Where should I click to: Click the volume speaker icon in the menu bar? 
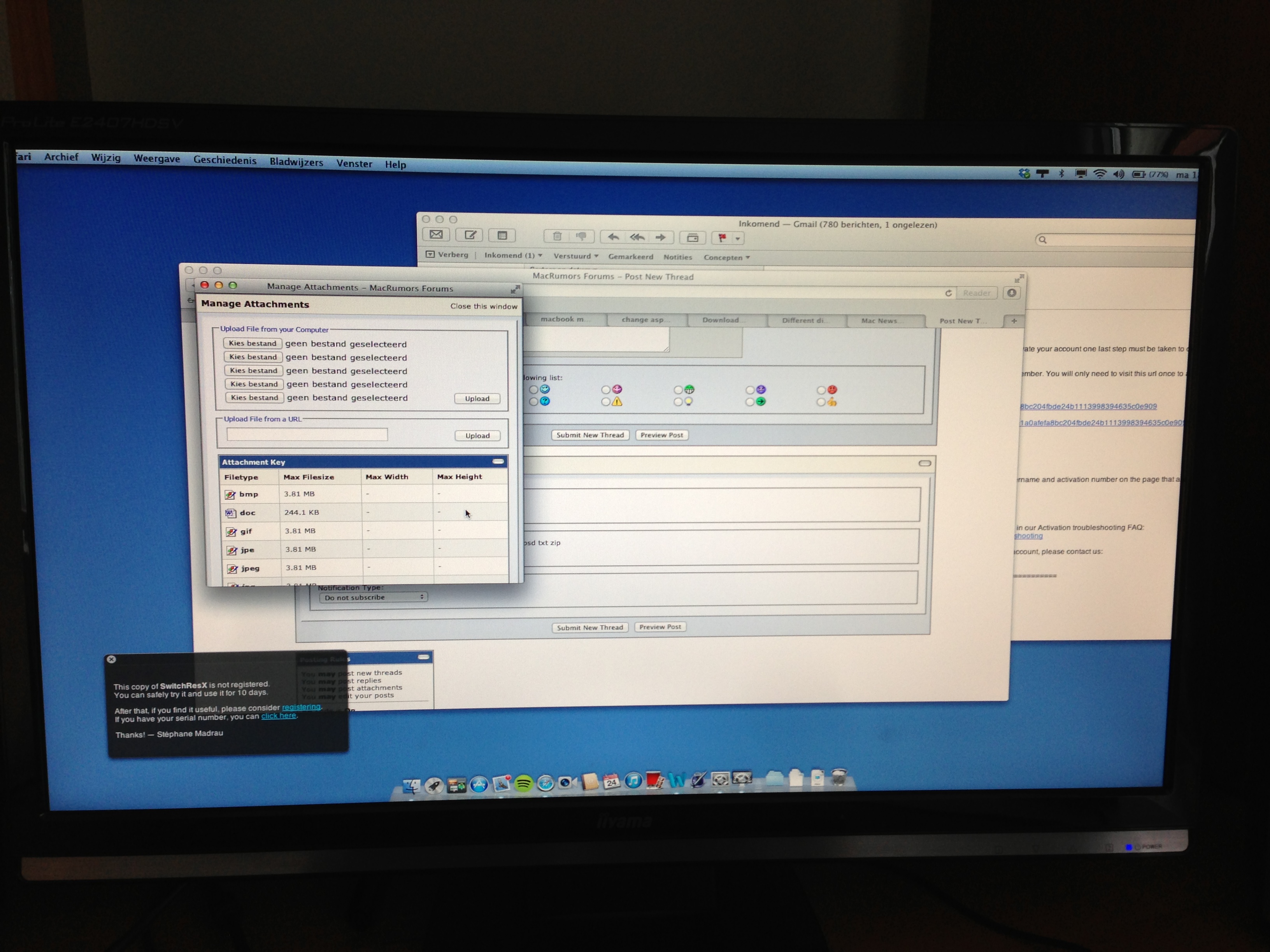1118,174
